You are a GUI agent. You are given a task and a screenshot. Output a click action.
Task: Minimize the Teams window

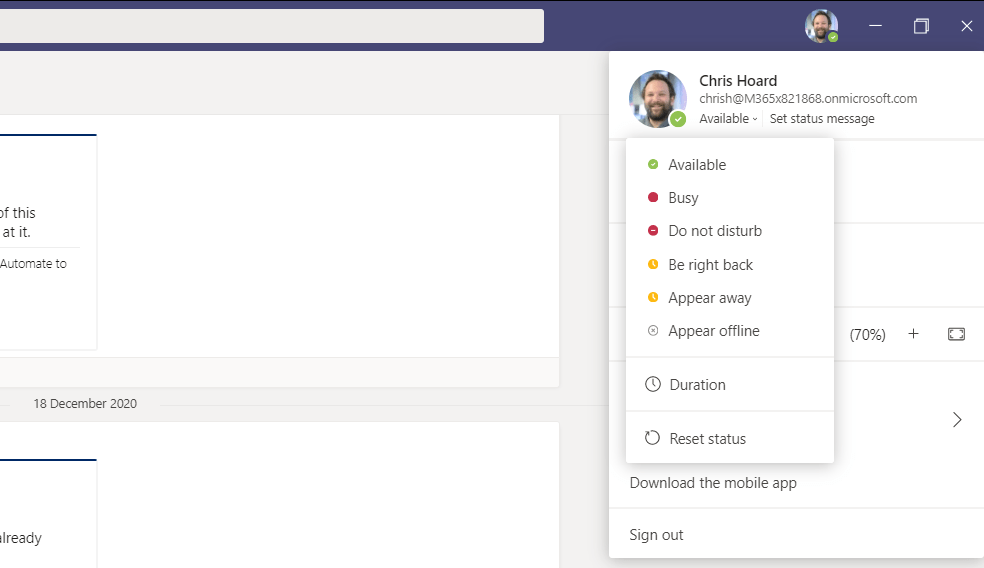[x=875, y=26]
